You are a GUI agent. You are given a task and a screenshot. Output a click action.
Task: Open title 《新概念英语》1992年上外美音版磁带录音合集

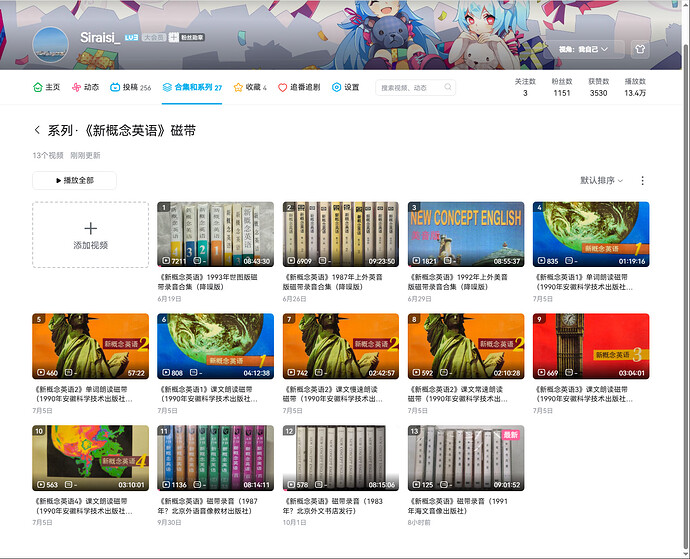[458, 282]
